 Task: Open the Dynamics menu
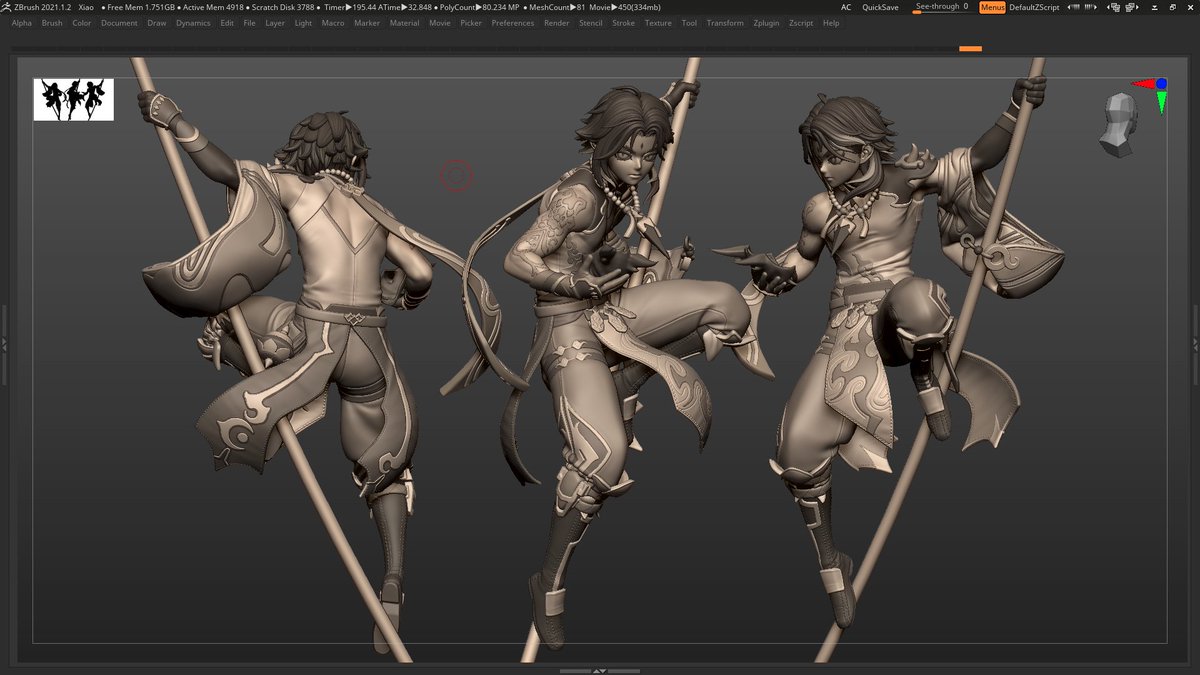tap(193, 23)
